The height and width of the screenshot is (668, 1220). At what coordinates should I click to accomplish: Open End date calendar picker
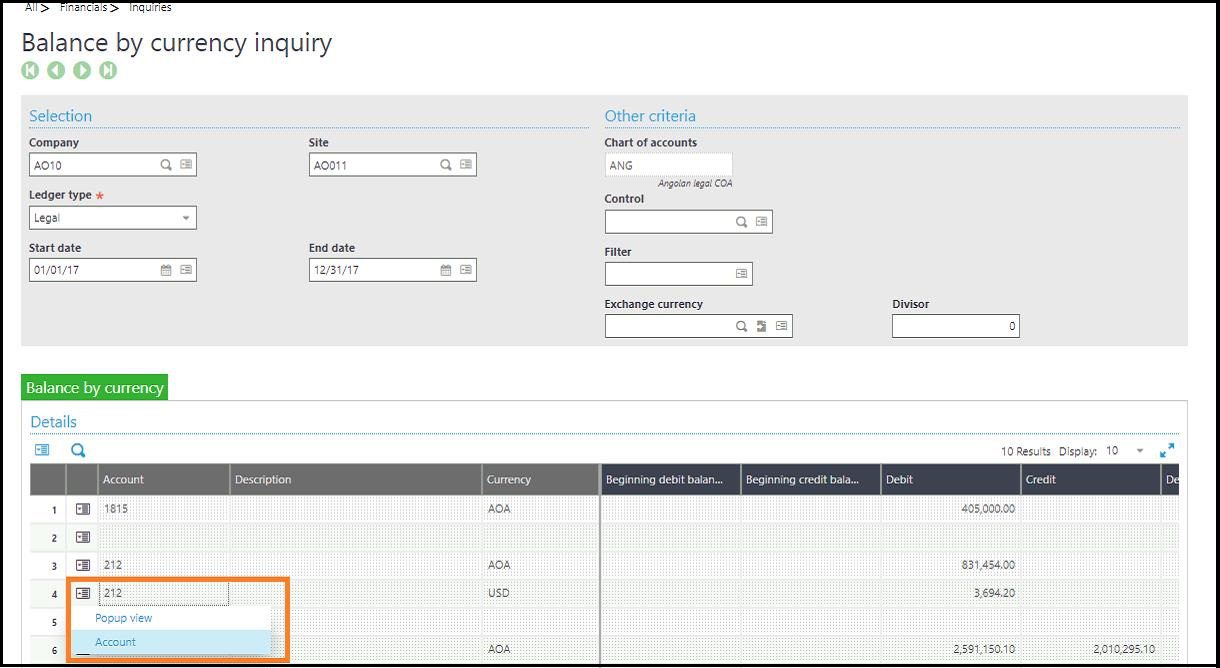click(x=446, y=270)
